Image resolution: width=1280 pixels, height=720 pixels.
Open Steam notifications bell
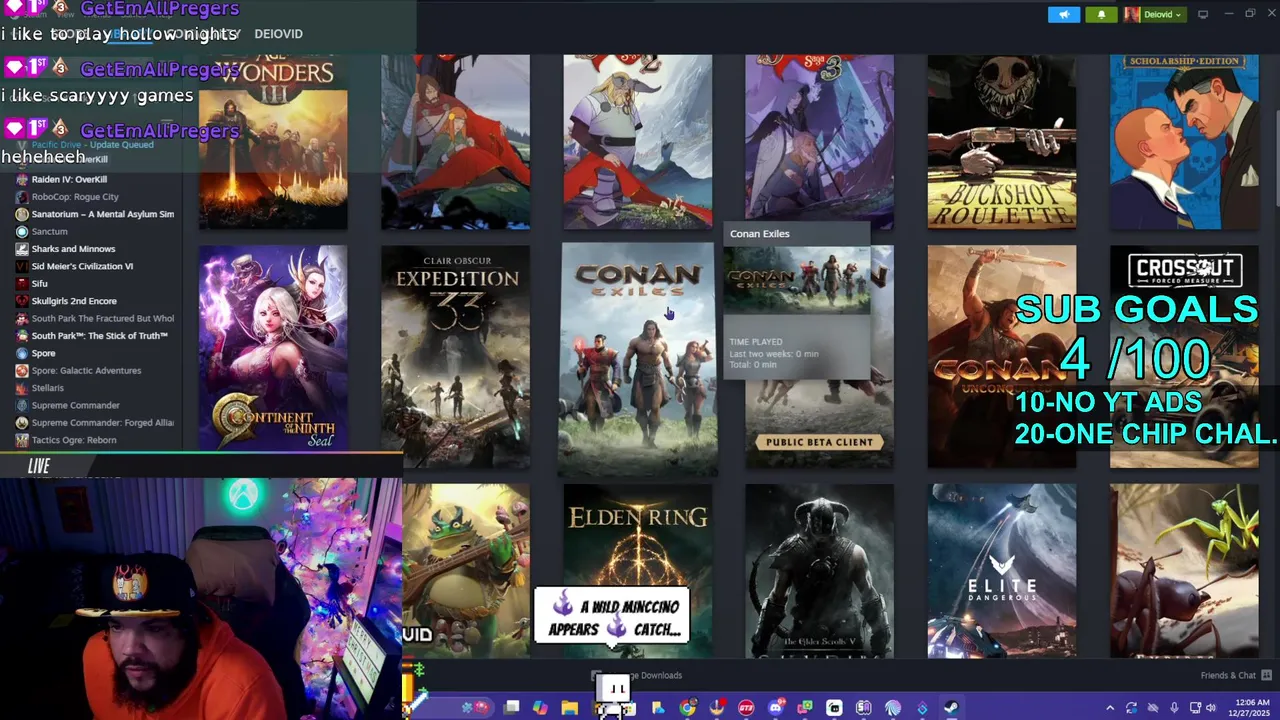pos(1101,14)
